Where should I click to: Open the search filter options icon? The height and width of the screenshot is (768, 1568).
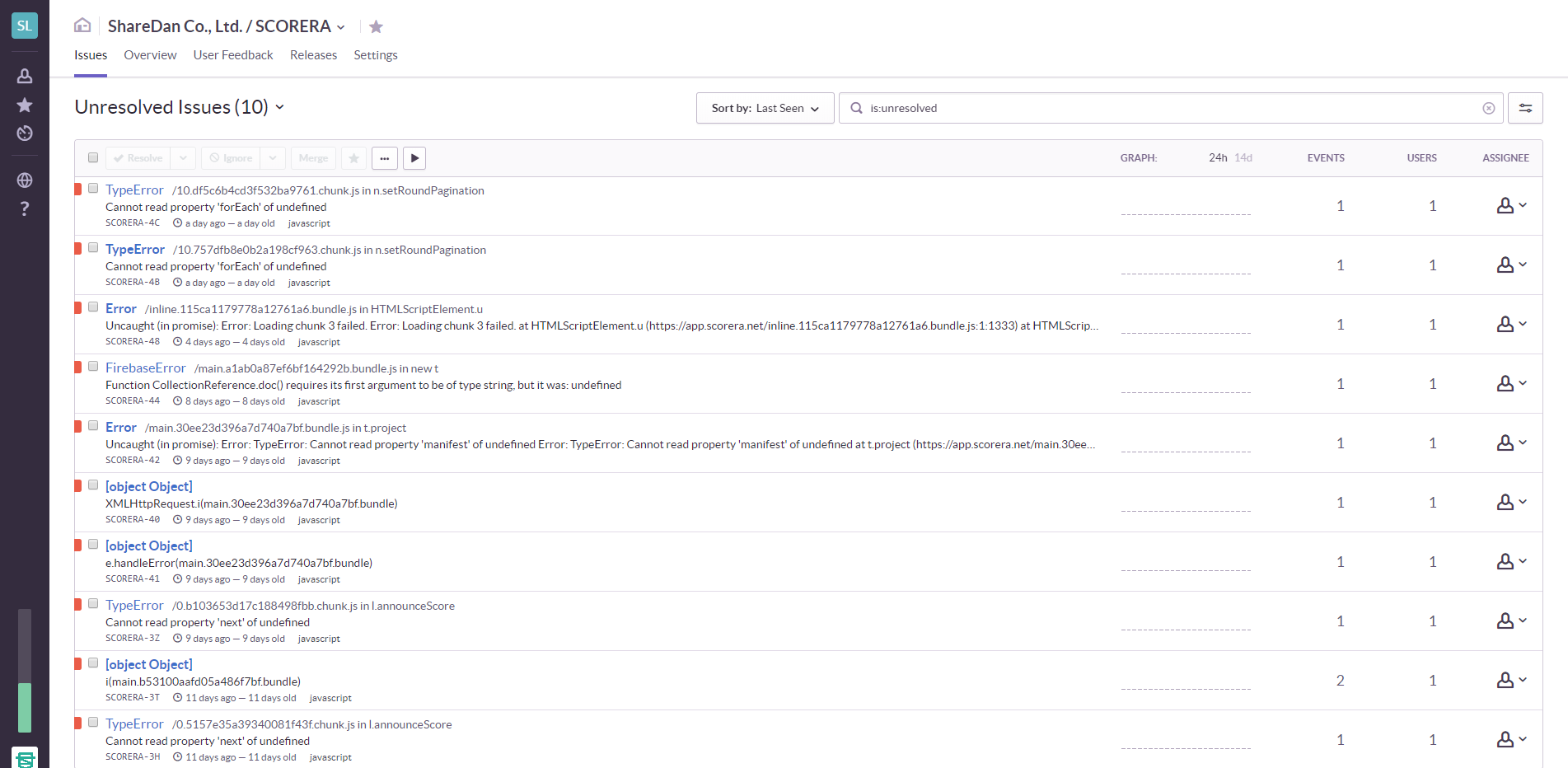(1525, 108)
